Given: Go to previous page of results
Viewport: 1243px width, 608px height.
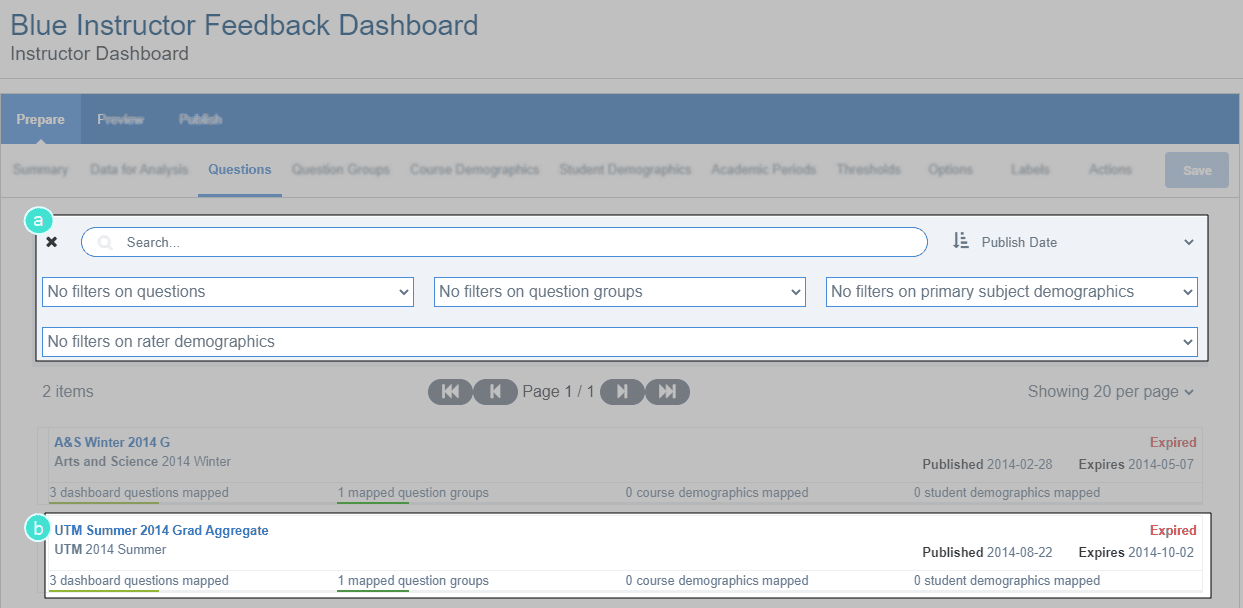Looking at the screenshot, I should (495, 392).
